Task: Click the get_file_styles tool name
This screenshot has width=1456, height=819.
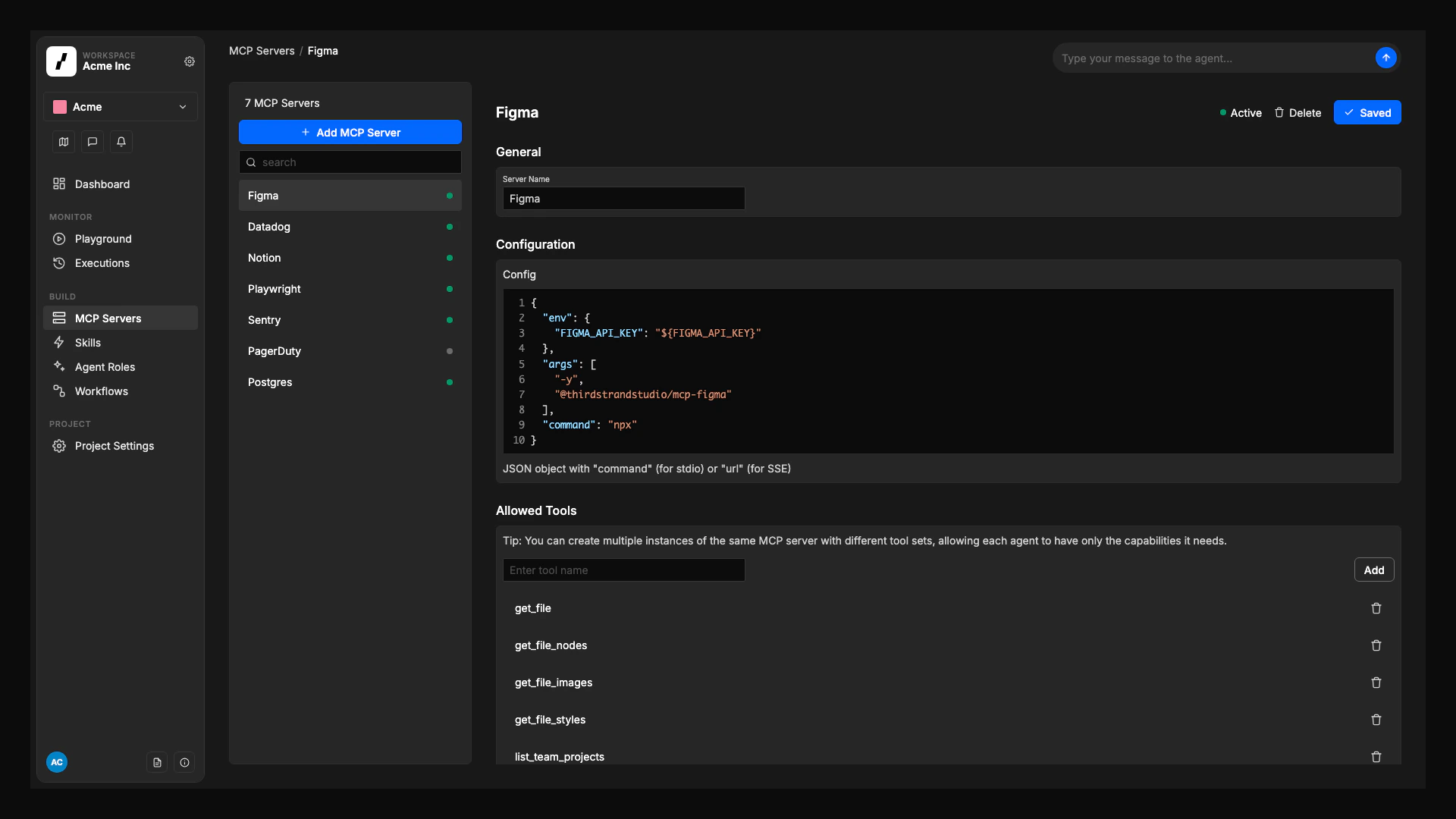Action: (551, 720)
